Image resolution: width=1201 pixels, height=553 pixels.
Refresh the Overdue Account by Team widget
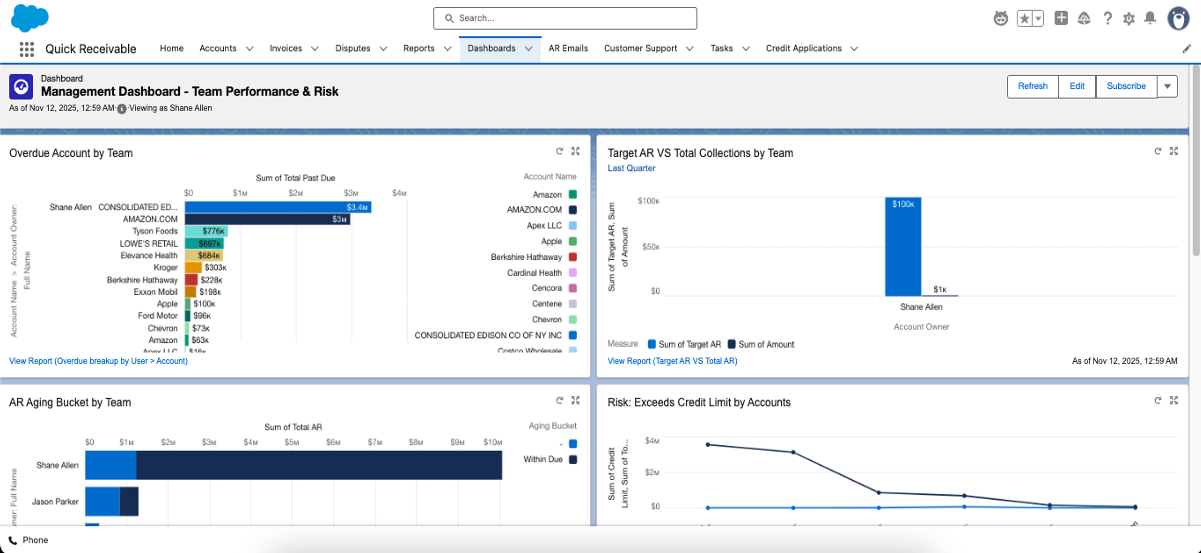click(x=560, y=151)
